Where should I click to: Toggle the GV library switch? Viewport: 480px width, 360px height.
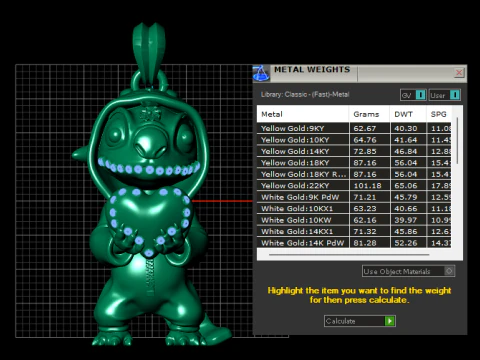tap(413, 95)
